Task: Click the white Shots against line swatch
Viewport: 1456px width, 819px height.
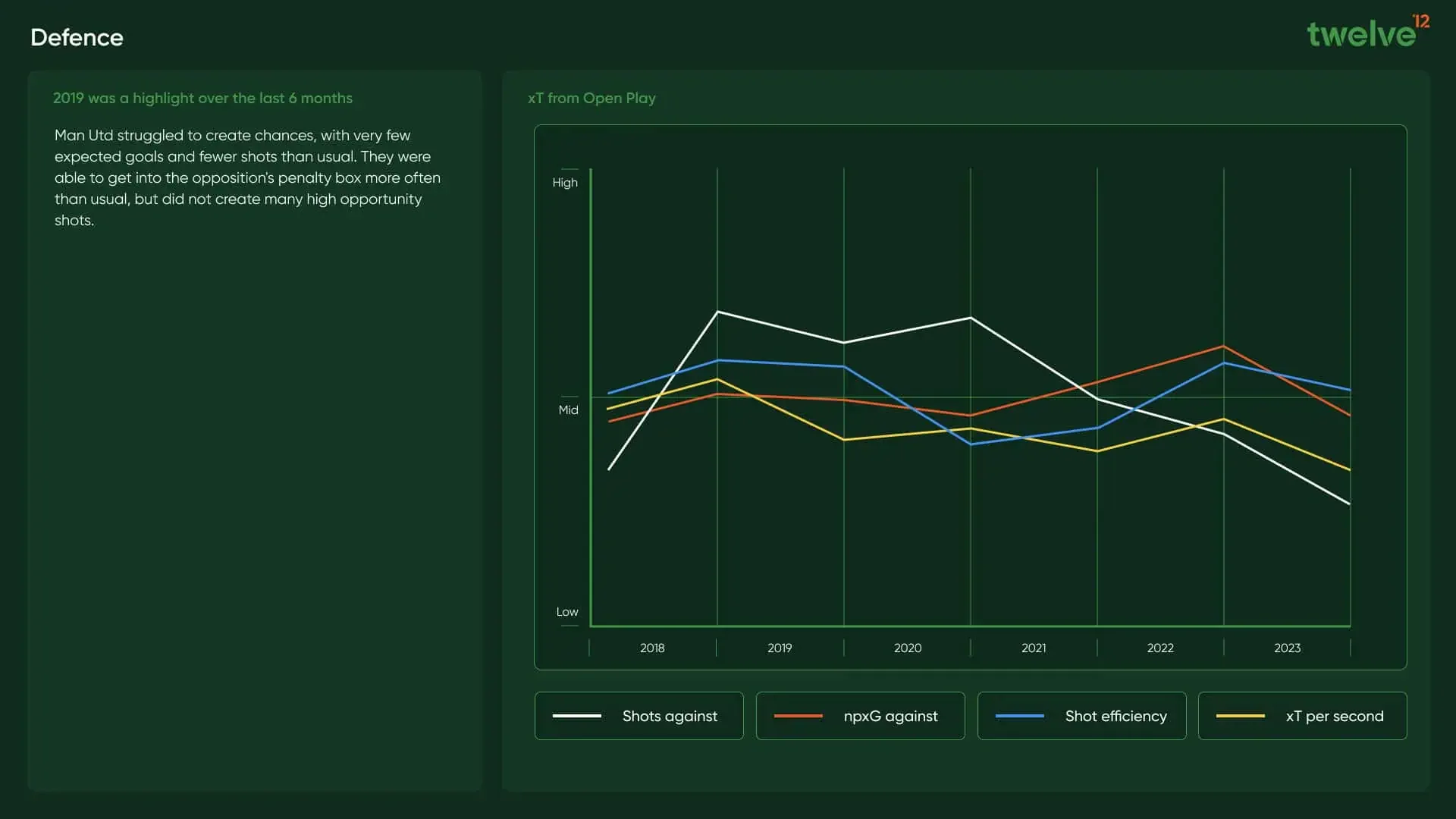Action: click(x=576, y=716)
